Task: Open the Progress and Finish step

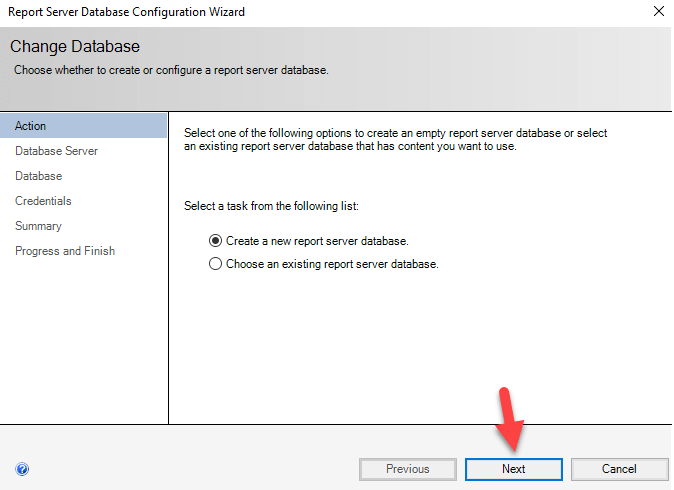Action: (65, 251)
